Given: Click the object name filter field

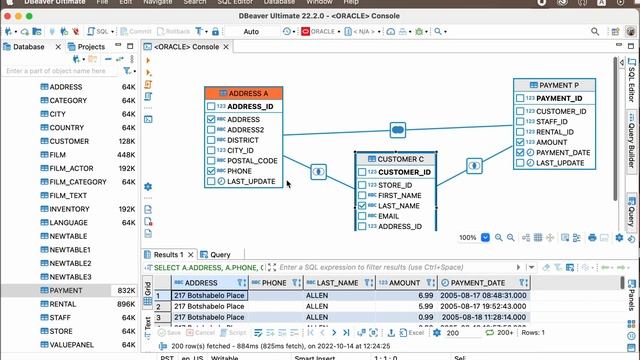Looking at the screenshot, I should pyautogui.click(x=61, y=71).
